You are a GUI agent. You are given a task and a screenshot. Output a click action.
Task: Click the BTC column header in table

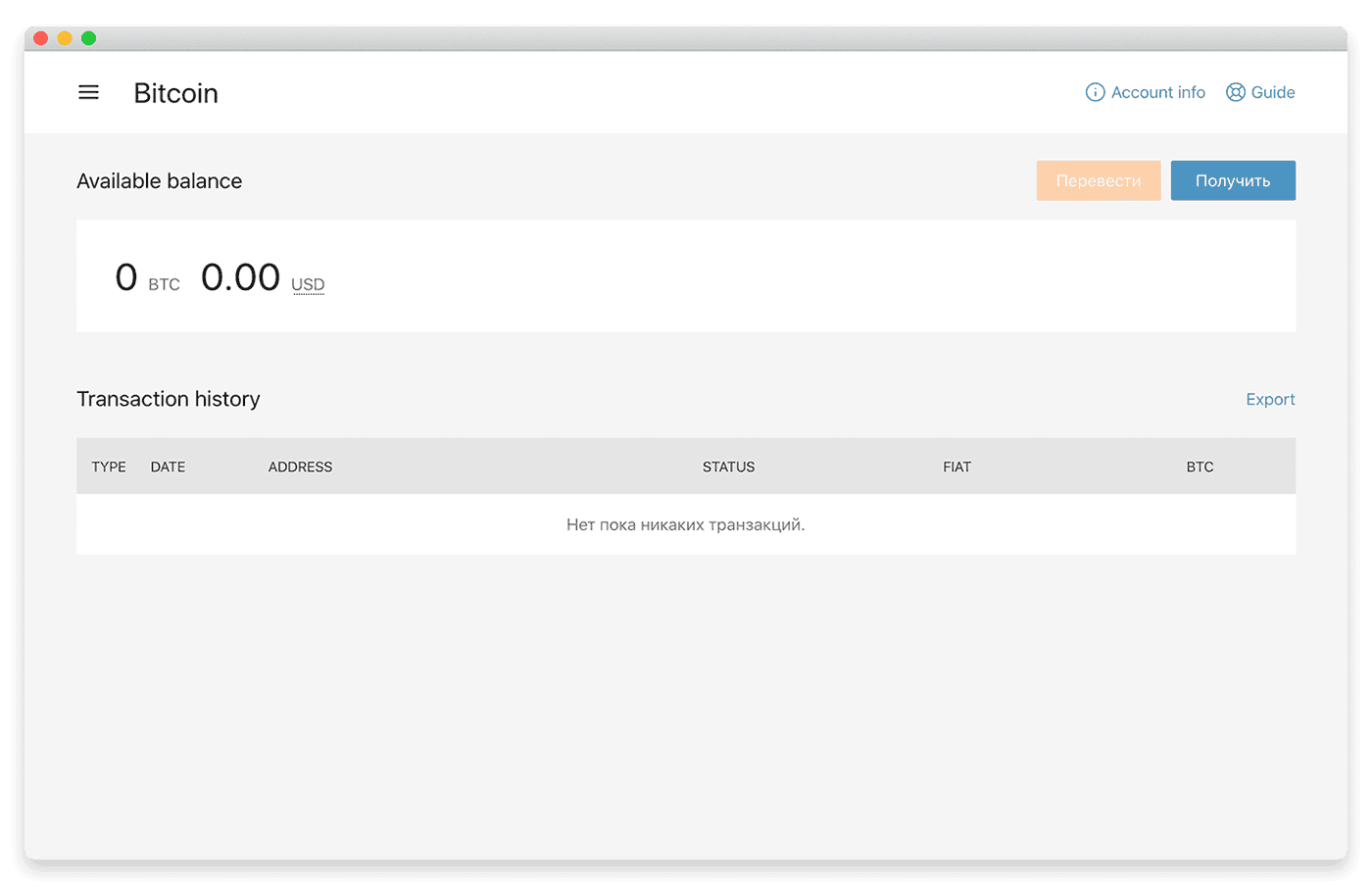pyautogui.click(x=1200, y=467)
